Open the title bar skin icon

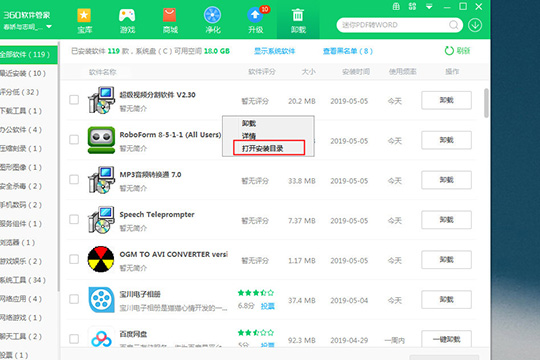coord(412,6)
